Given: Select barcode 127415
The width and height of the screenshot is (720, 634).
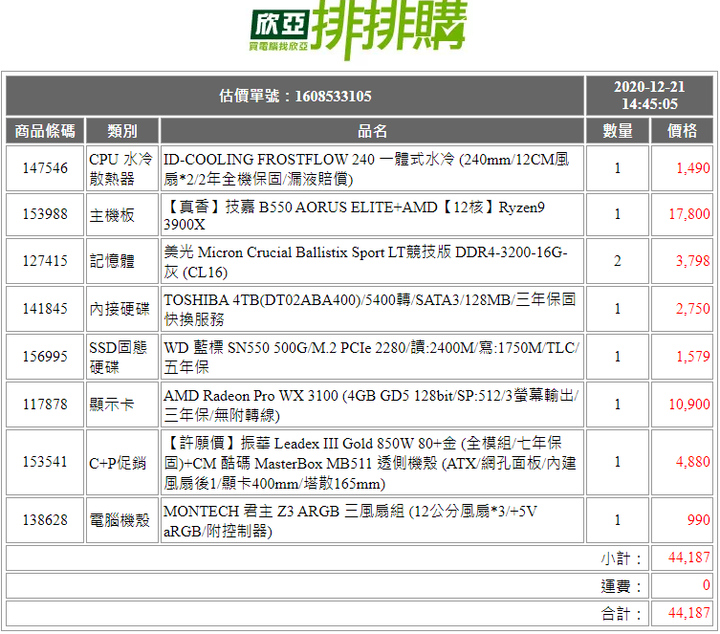Looking at the screenshot, I should click(x=45, y=261).
